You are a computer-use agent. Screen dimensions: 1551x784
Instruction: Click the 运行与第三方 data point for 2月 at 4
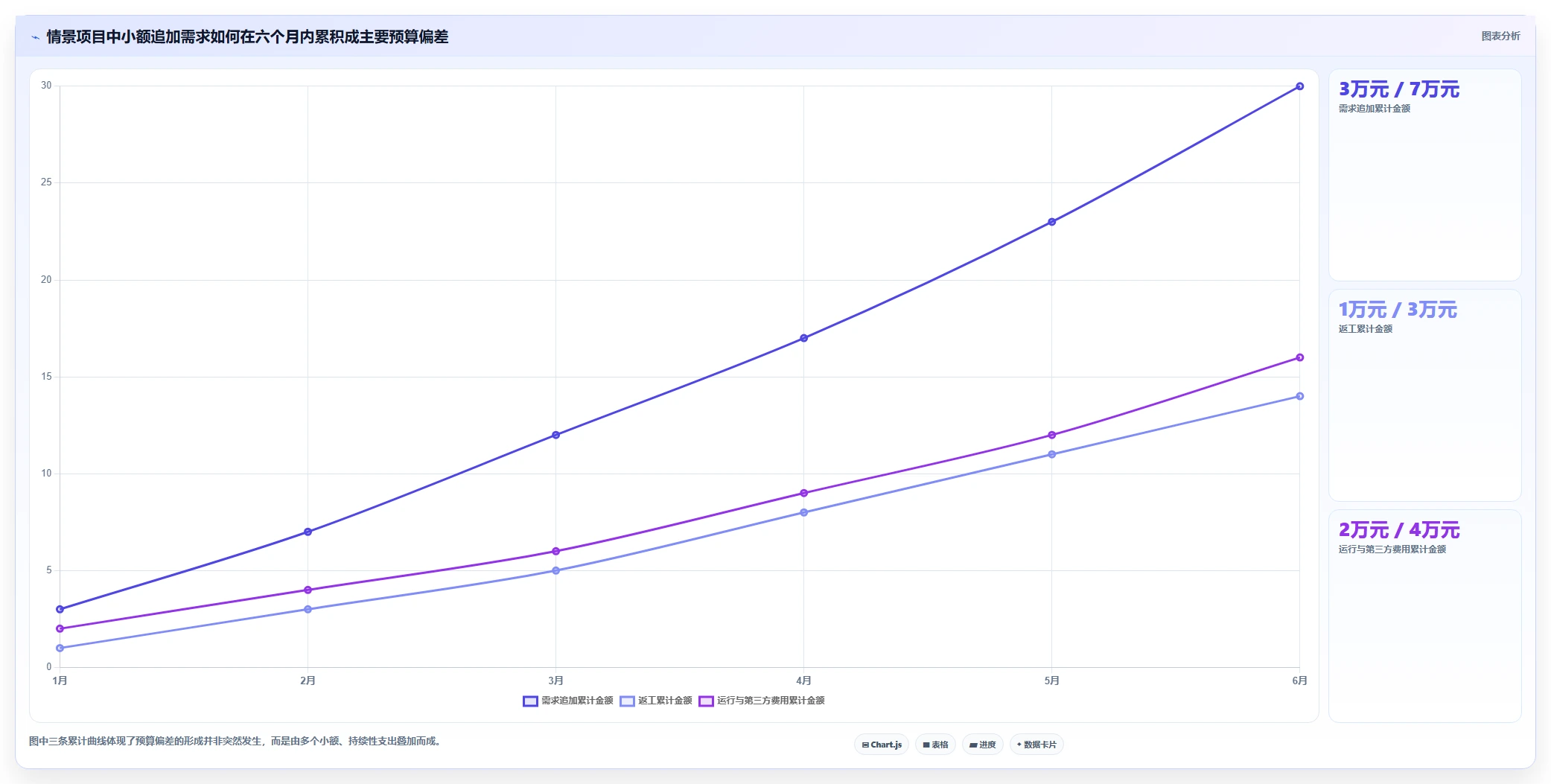point(308,590)
